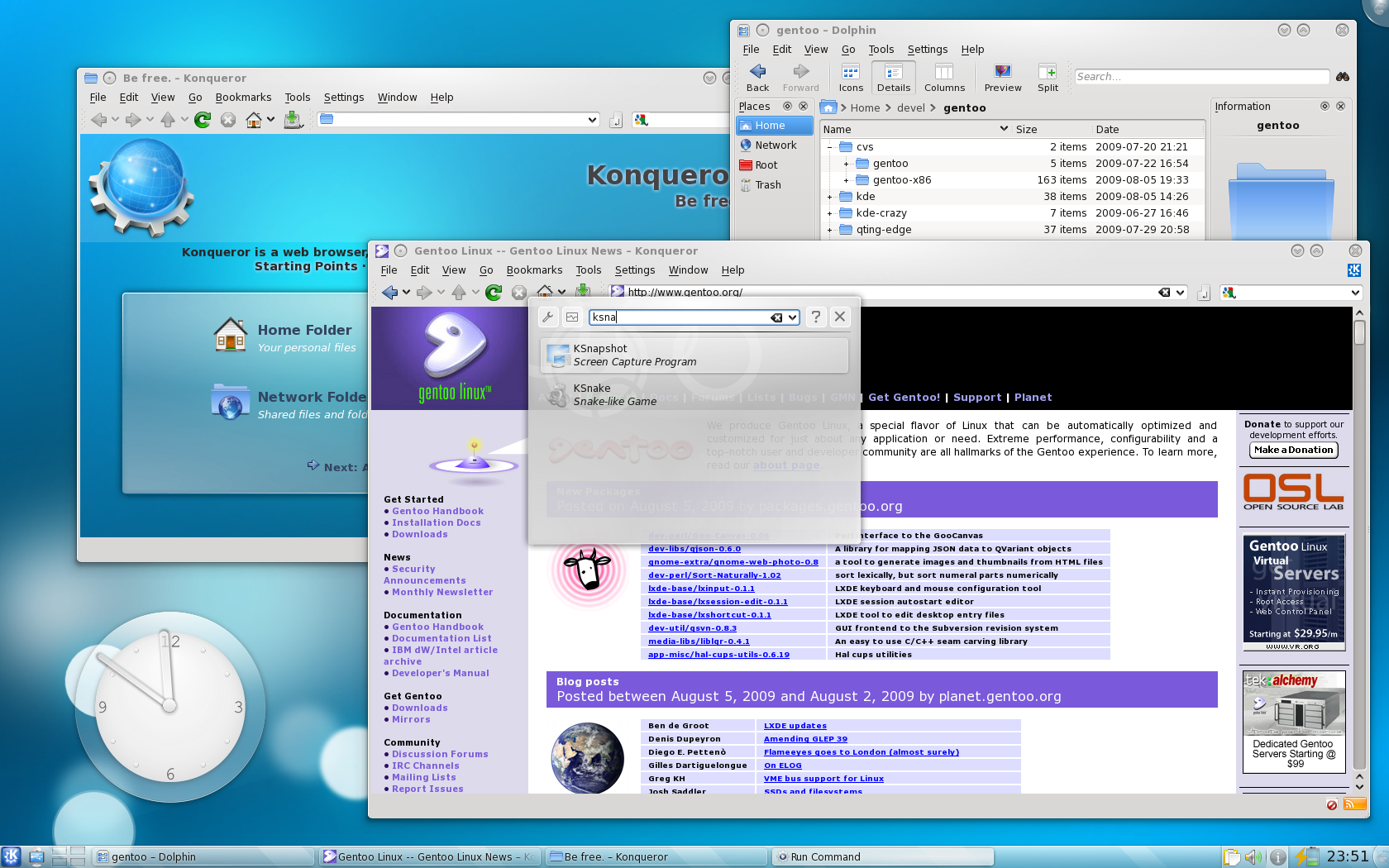
Task: Open dev-libs/qjson-0.6.0 package link
Action: tap(694, 549)
